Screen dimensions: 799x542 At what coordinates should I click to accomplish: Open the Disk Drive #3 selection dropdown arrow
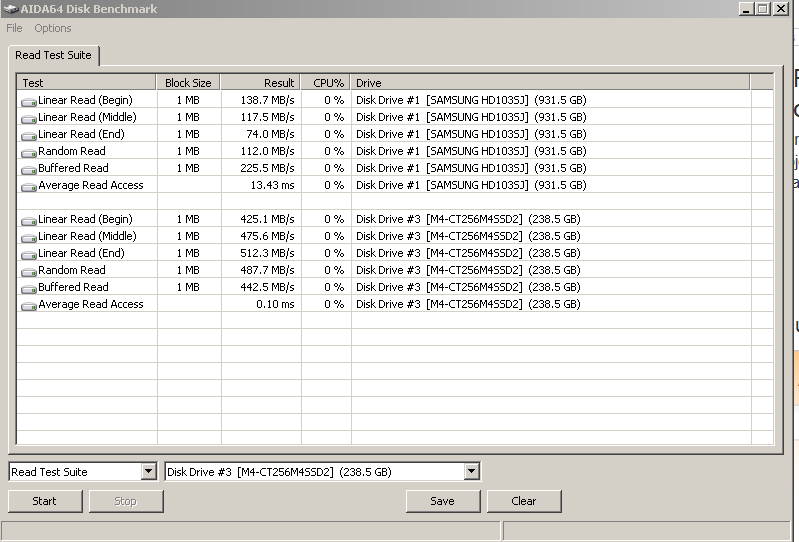(x=471, y=471)
